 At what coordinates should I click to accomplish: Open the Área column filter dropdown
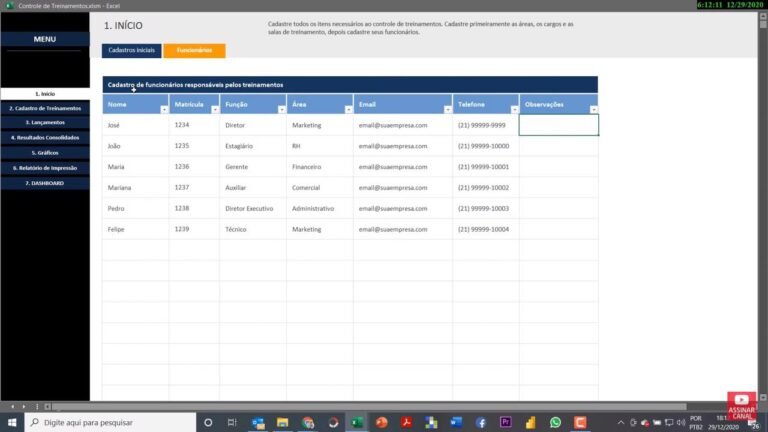point(348,110)
